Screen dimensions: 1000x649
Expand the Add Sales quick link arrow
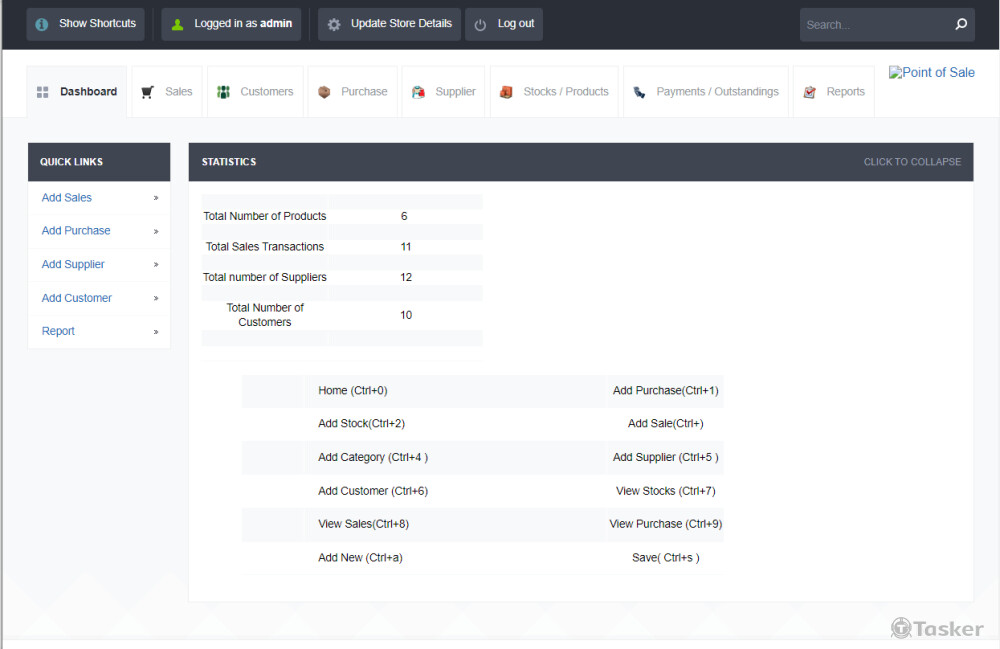click(x=156, y=198)
